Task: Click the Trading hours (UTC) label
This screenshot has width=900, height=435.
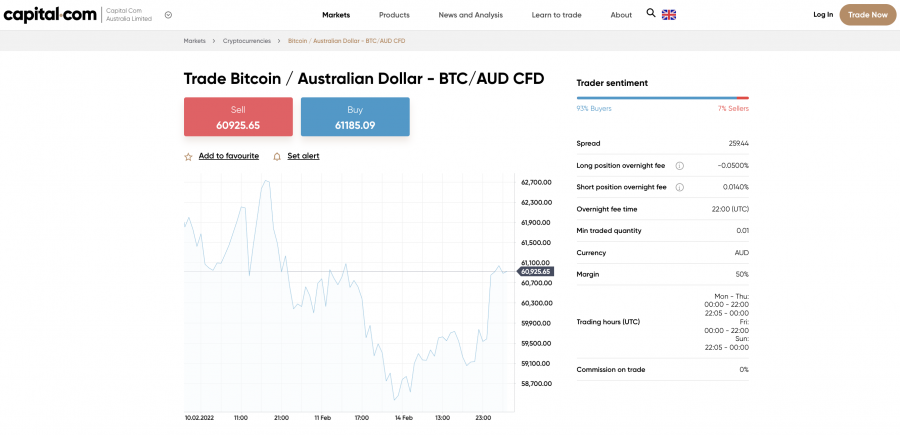Action: pyautogui.click(x=608, y=322)
